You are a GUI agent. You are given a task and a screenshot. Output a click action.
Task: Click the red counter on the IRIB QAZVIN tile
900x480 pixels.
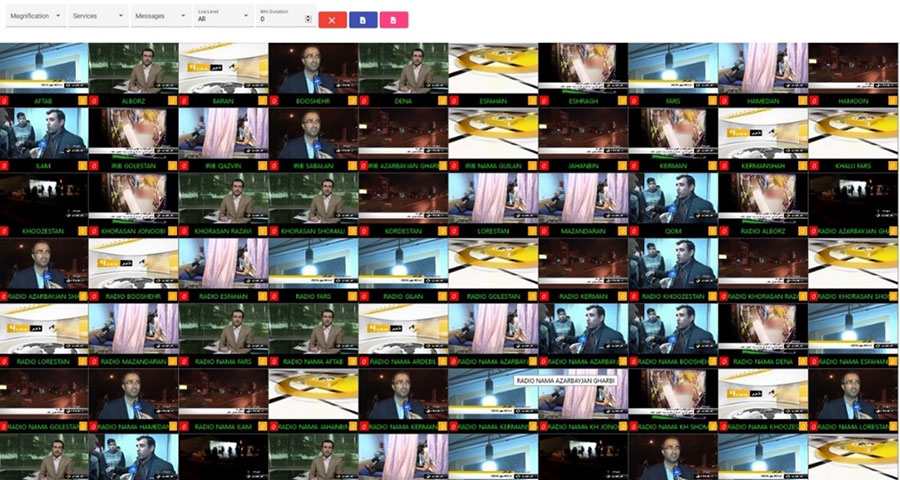[x=184, y=166]
